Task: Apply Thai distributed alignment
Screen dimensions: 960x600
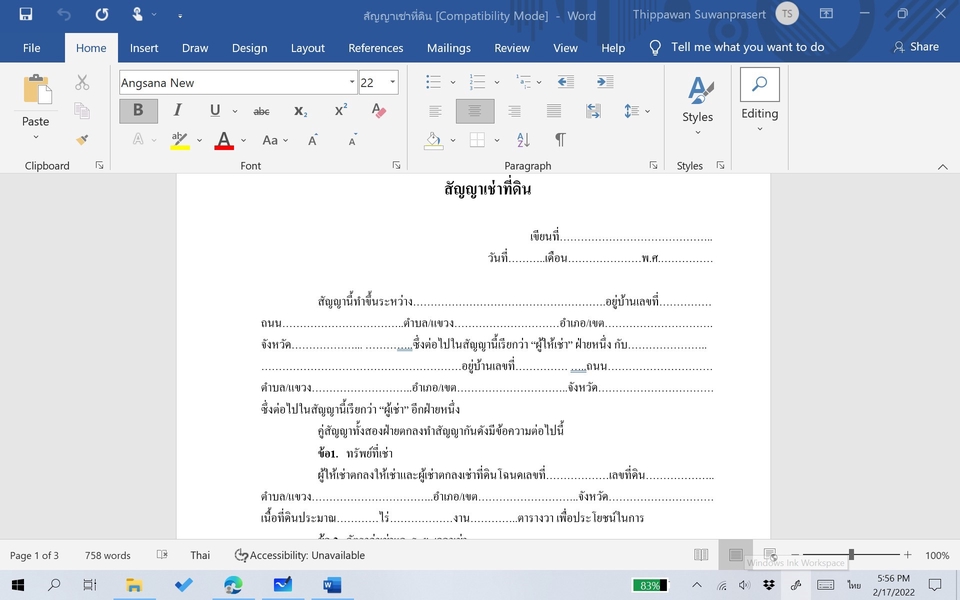Action: tap(593, 111)
